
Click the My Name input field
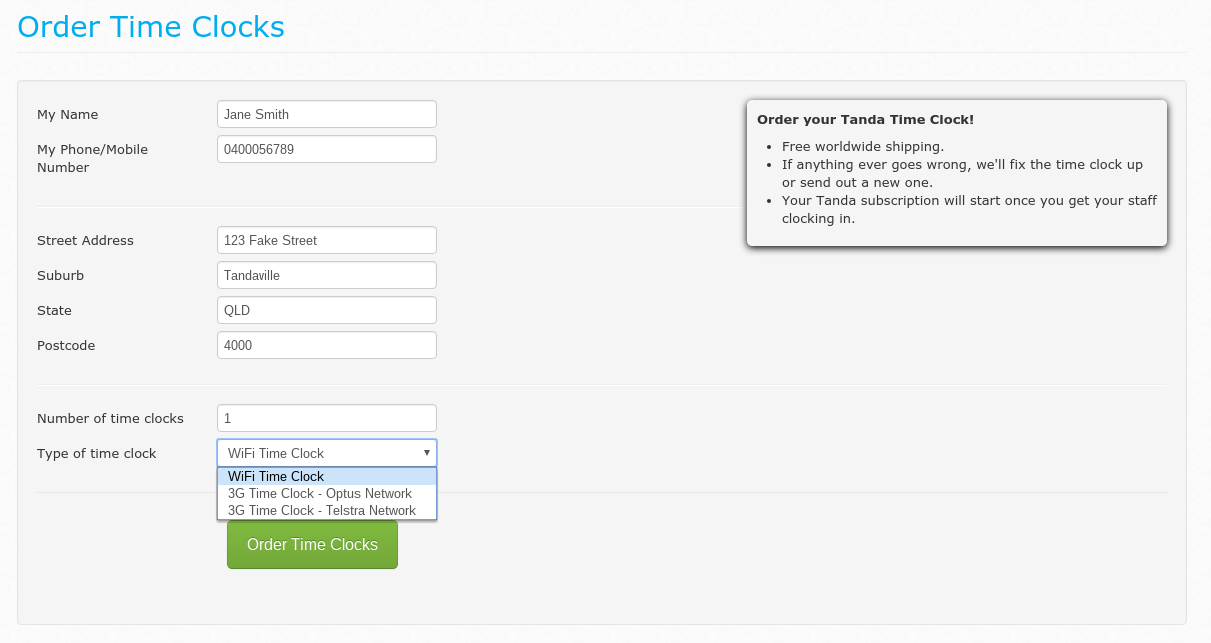click(327, 114)
